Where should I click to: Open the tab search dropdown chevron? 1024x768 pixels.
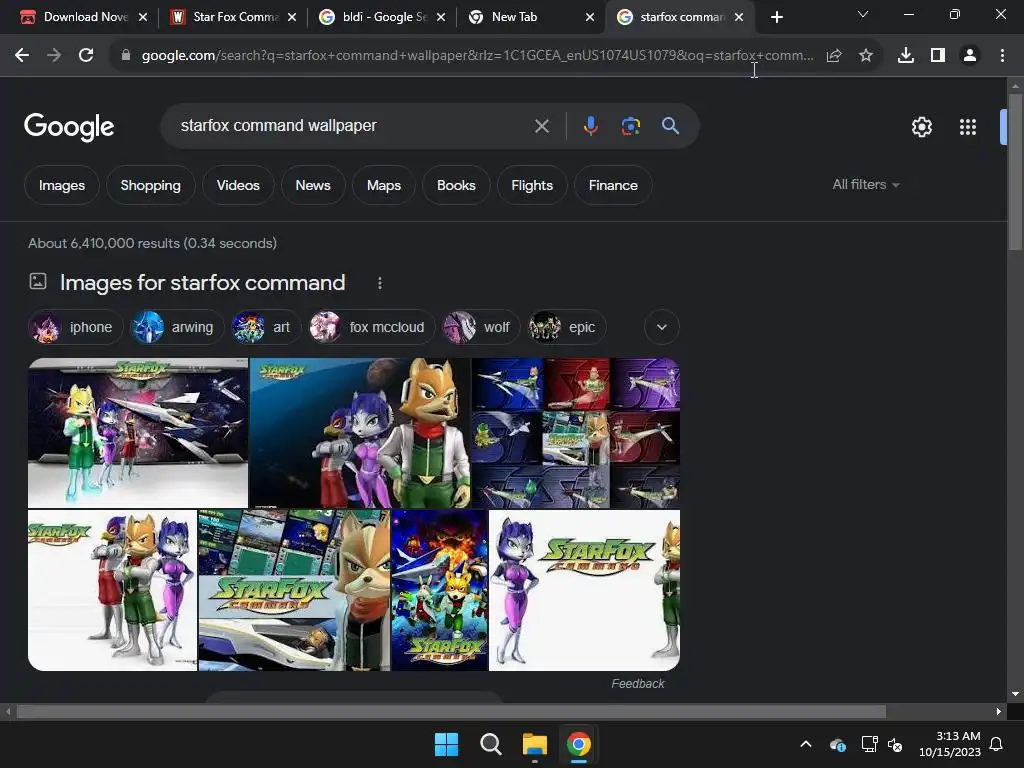[x=863, y=14]
